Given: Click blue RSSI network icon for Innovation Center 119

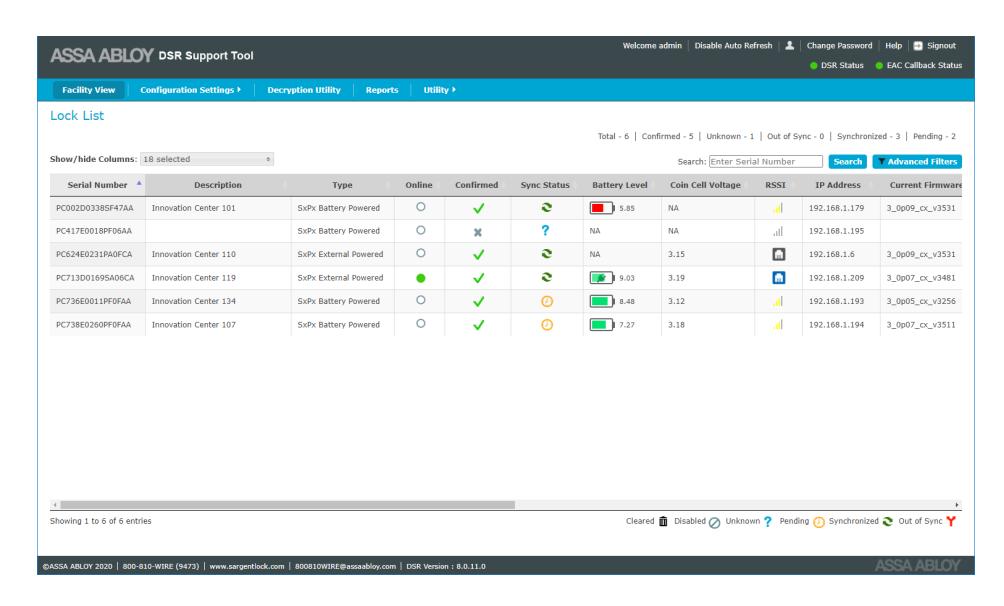Looking at the screenshot, I should [779, 278].
